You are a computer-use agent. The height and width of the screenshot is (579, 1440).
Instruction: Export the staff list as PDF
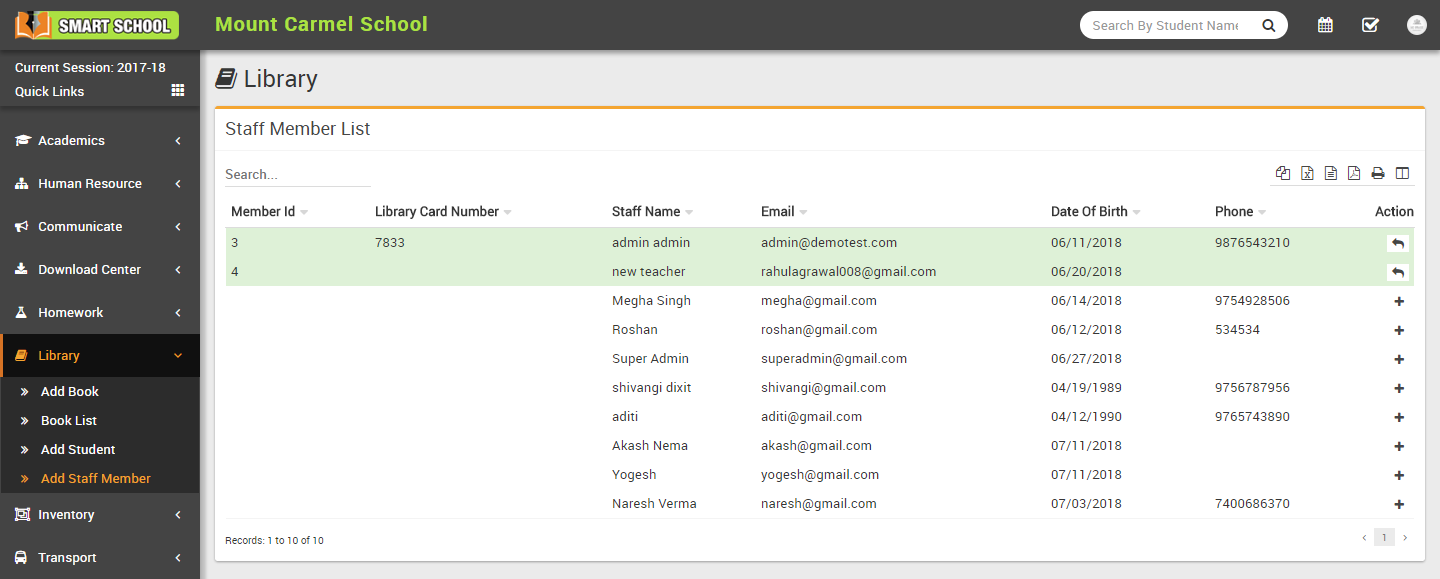point(1354,173)
